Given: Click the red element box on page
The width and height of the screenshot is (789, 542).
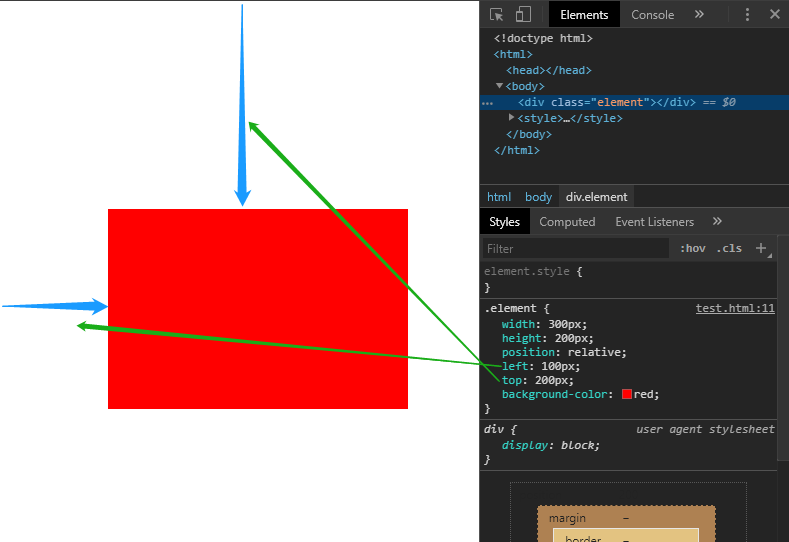Looking at the screenshot, I should [x=258, y=308].
